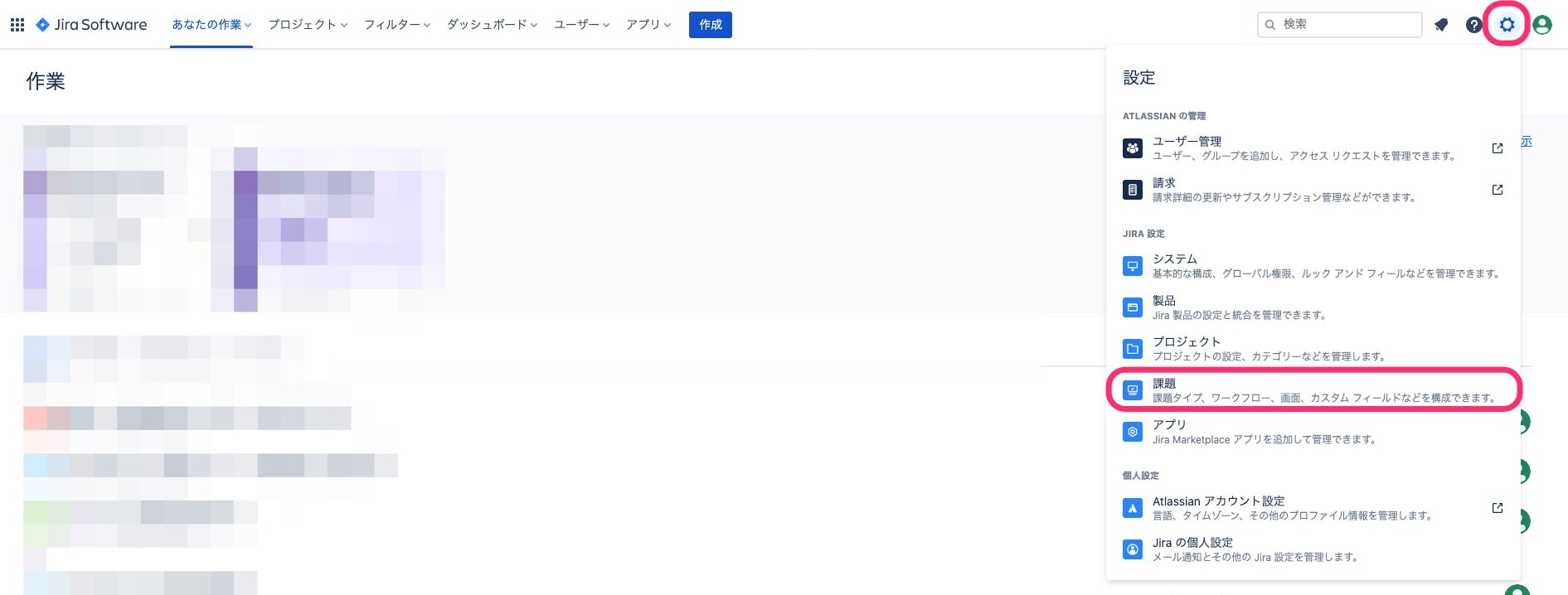Select 課題 in the settings menu
The width and height of the screenshot is (1568, 595).
coord(1165,383)
